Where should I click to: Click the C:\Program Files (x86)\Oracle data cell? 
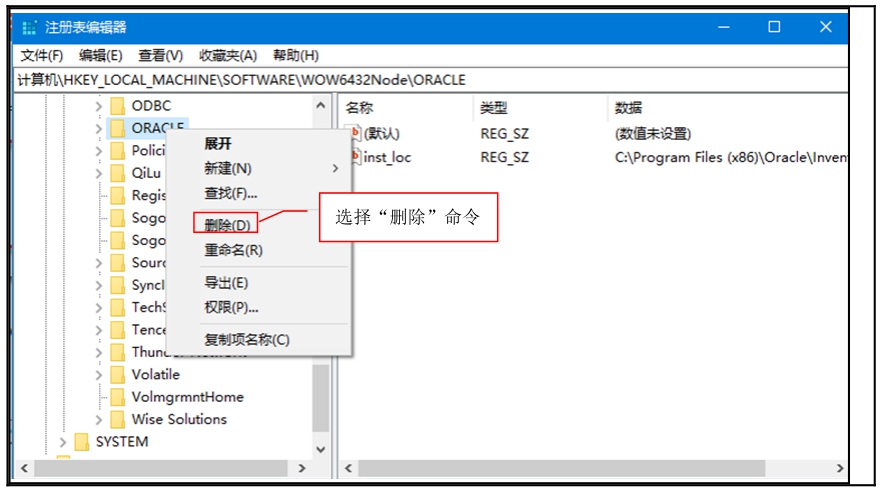point(731,157)
